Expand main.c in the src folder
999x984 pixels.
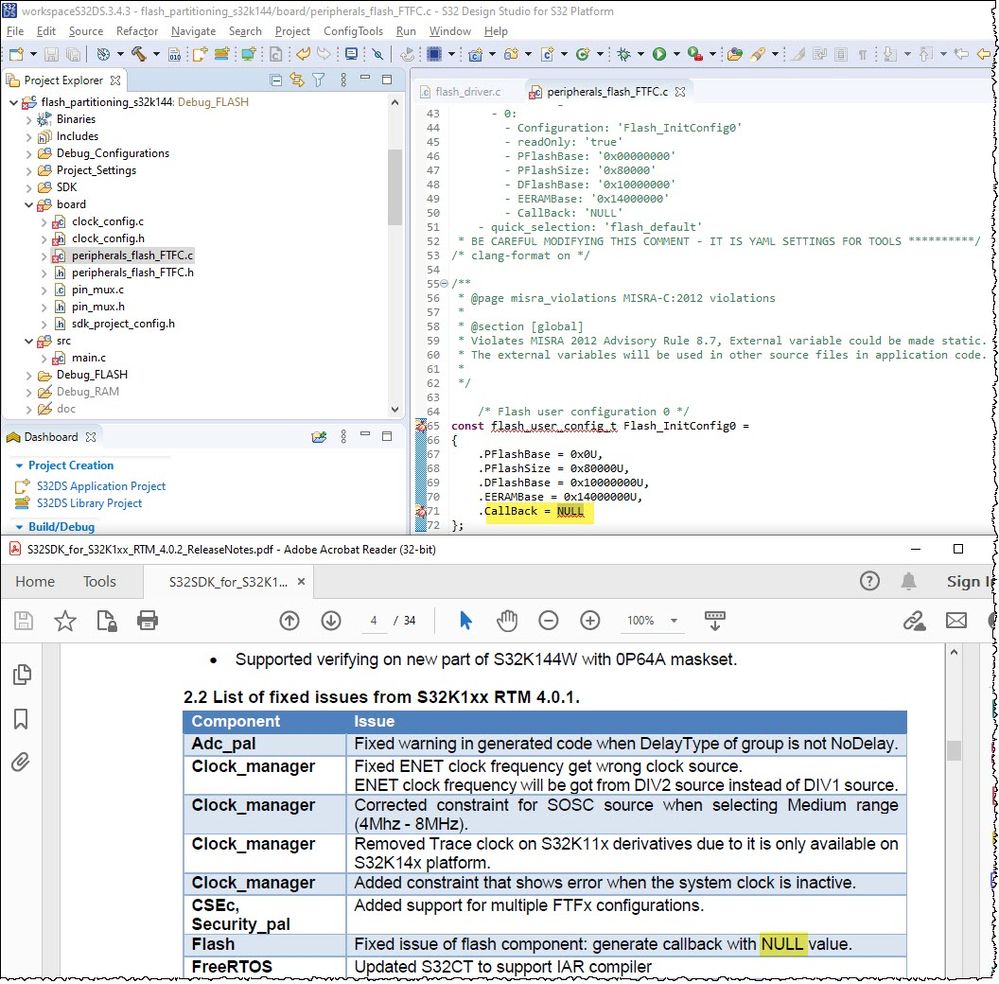(x=45, y=357)
